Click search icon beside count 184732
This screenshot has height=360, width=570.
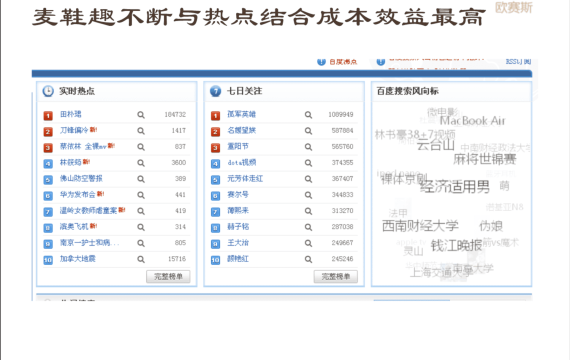tap(141, 115)
